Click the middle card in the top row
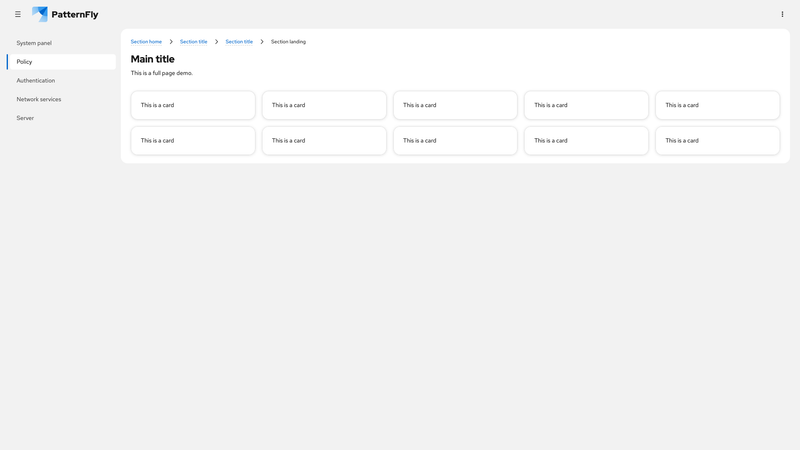The width and height of the screenshot is (800, 450). click(455, 105)
